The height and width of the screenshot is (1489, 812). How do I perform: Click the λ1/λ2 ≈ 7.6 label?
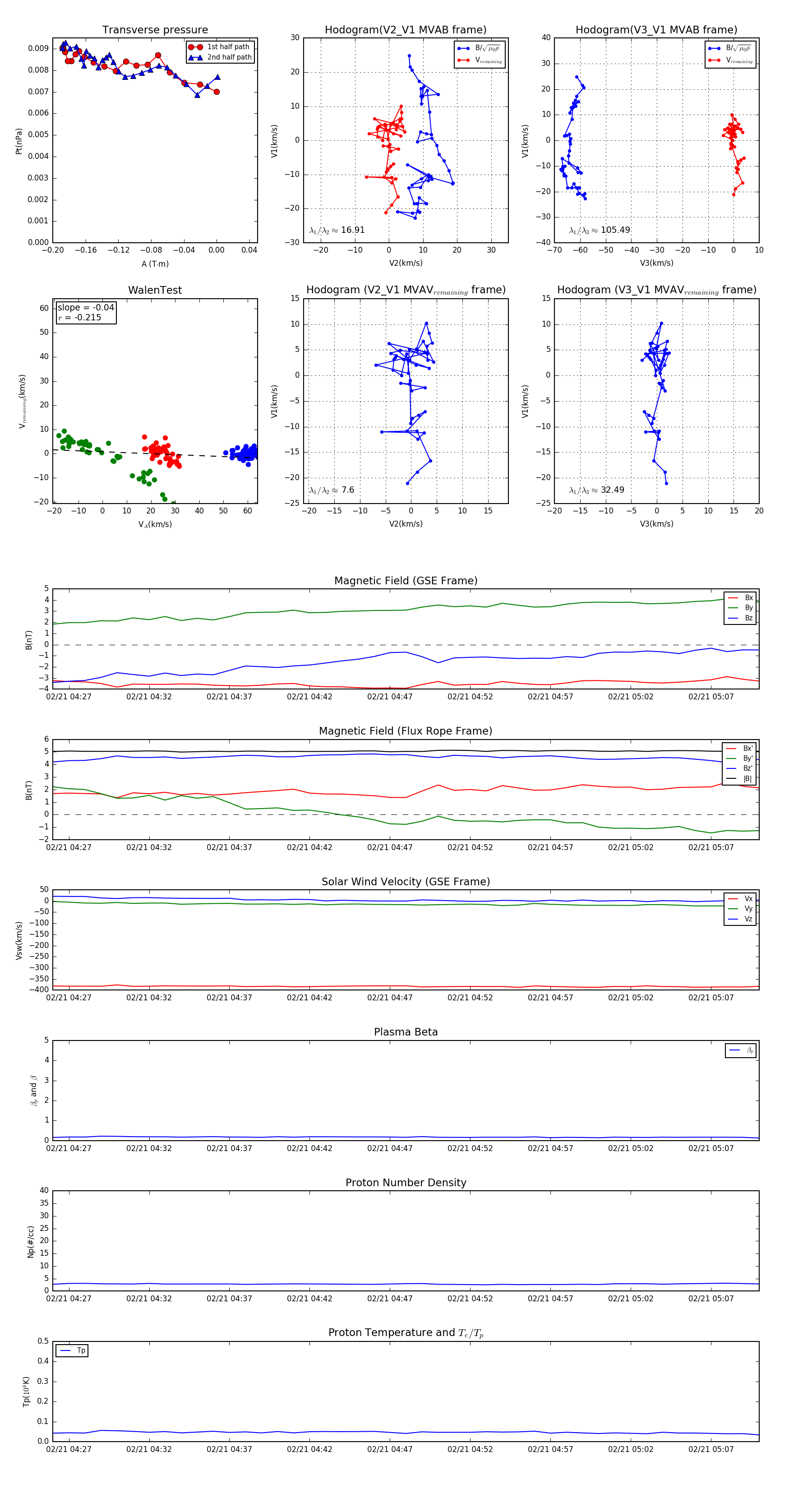[332, 490]
